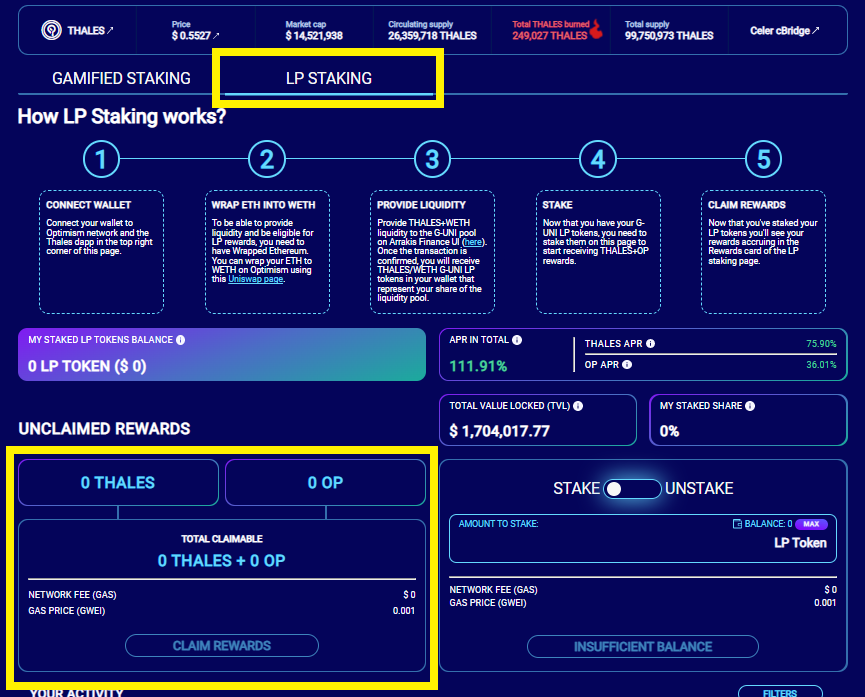
Task: Click the Insufficient Balance button
Action: click(x=643, y=647)
